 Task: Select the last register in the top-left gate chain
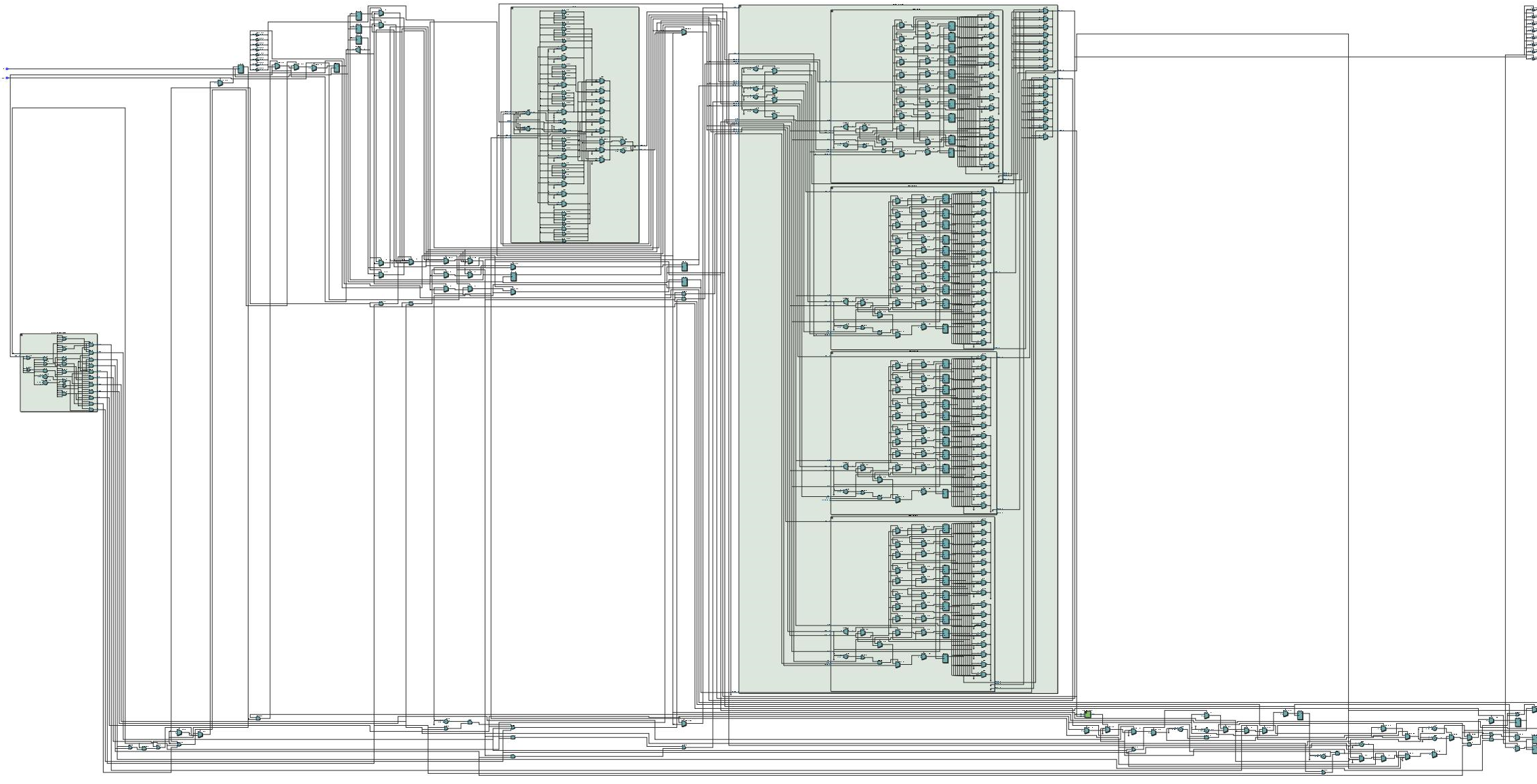tap(336, 68)
